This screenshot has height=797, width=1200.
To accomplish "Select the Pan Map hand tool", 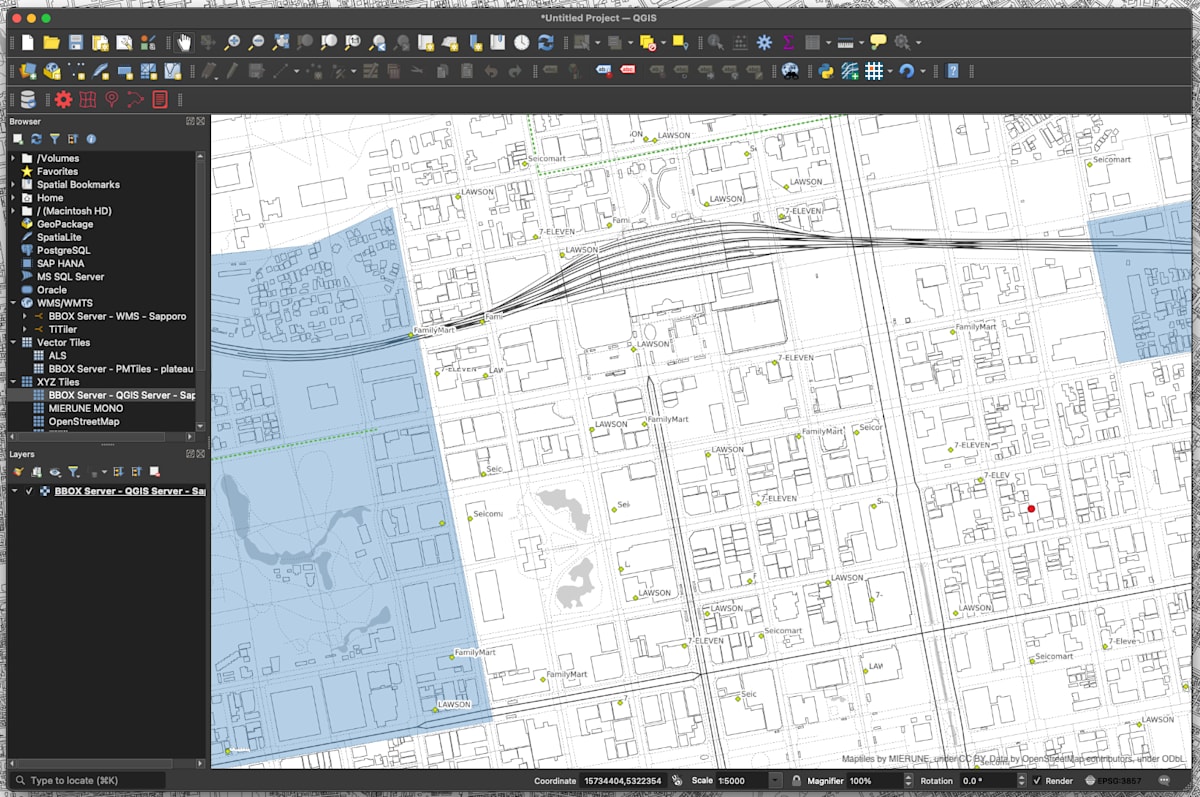I will [184, 42].
